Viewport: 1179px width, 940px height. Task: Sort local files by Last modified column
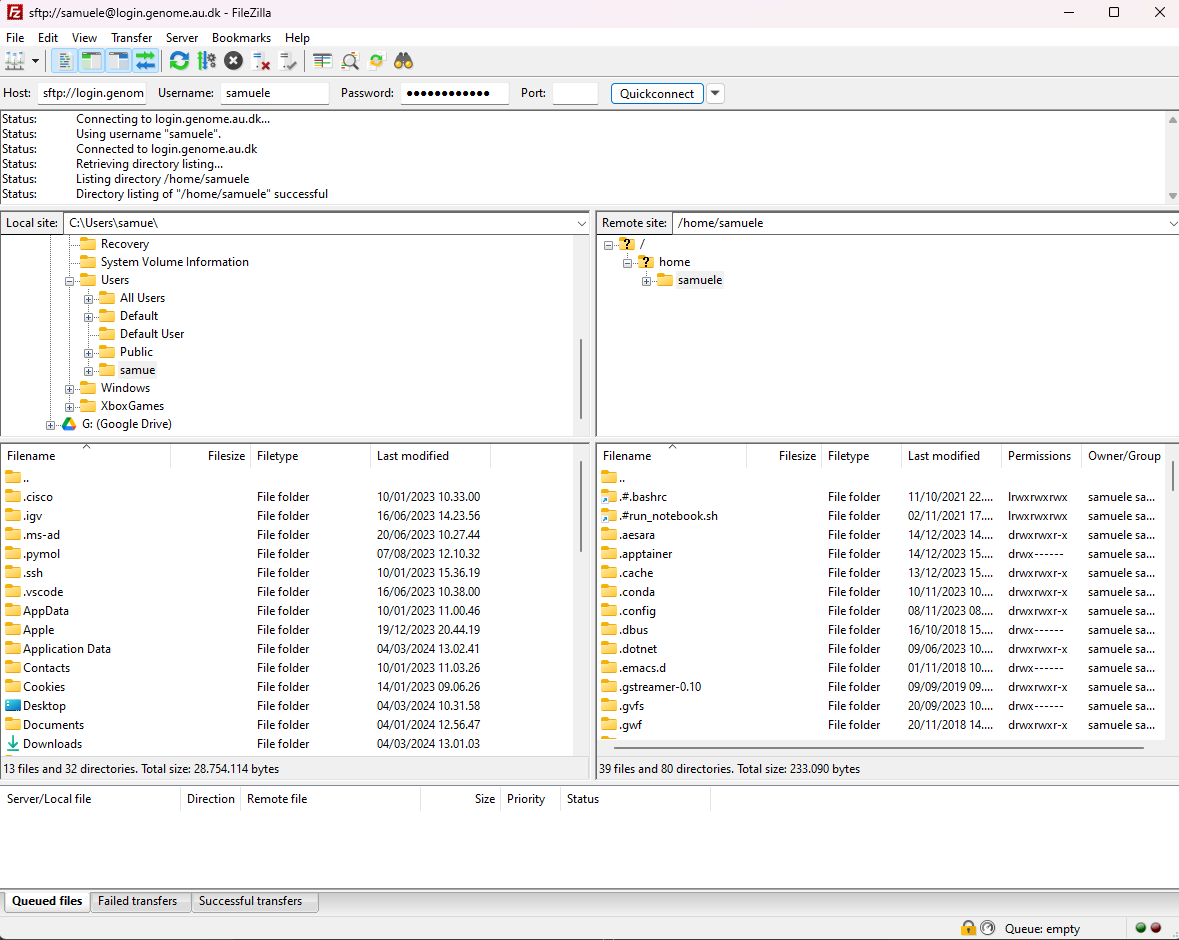pyautogui.click(x=413, y=456)
